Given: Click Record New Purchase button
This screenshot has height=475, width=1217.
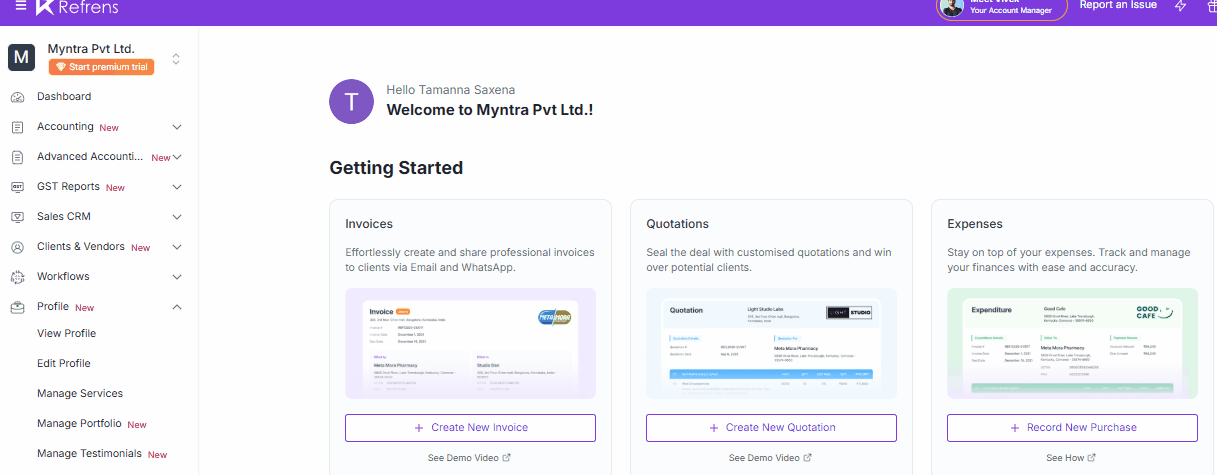Looking at the screenshot, I should tap(1072, 428).
